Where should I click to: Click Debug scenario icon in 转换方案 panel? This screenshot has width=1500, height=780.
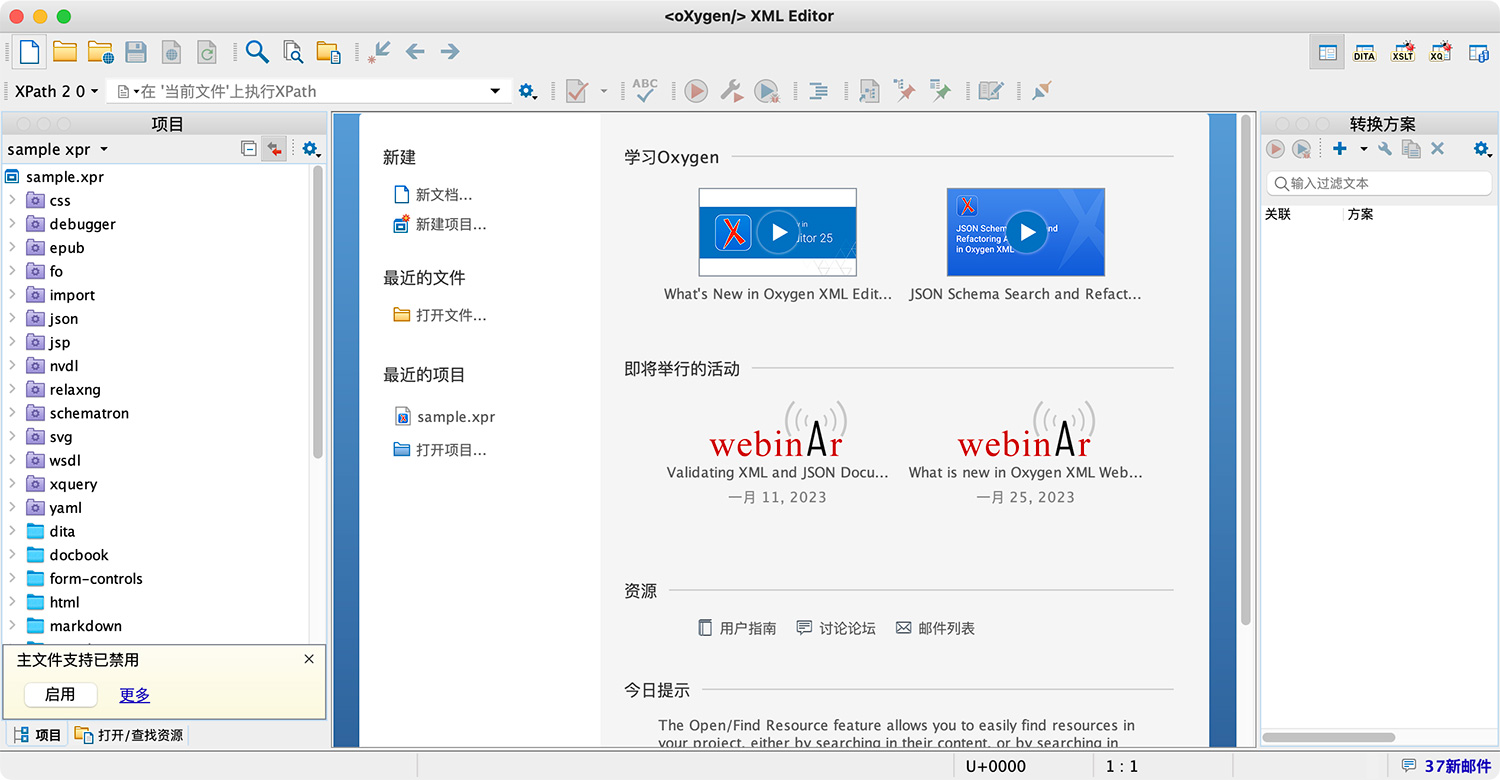(1301, 149)
